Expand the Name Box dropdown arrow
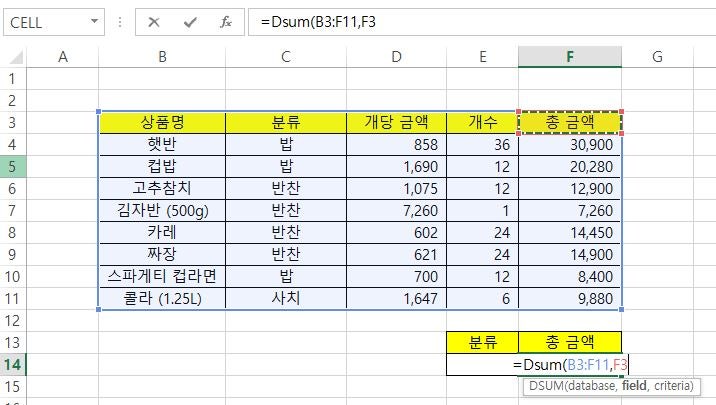716x405 pixels. 94,21
